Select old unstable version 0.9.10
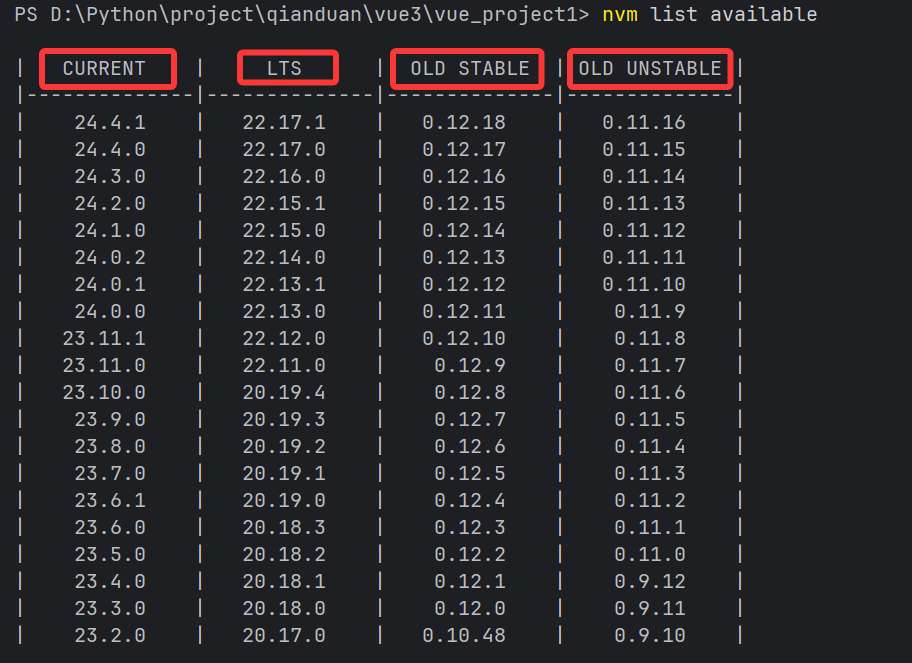This screenshot has height=663, width=912. click(x=650, y=635)
